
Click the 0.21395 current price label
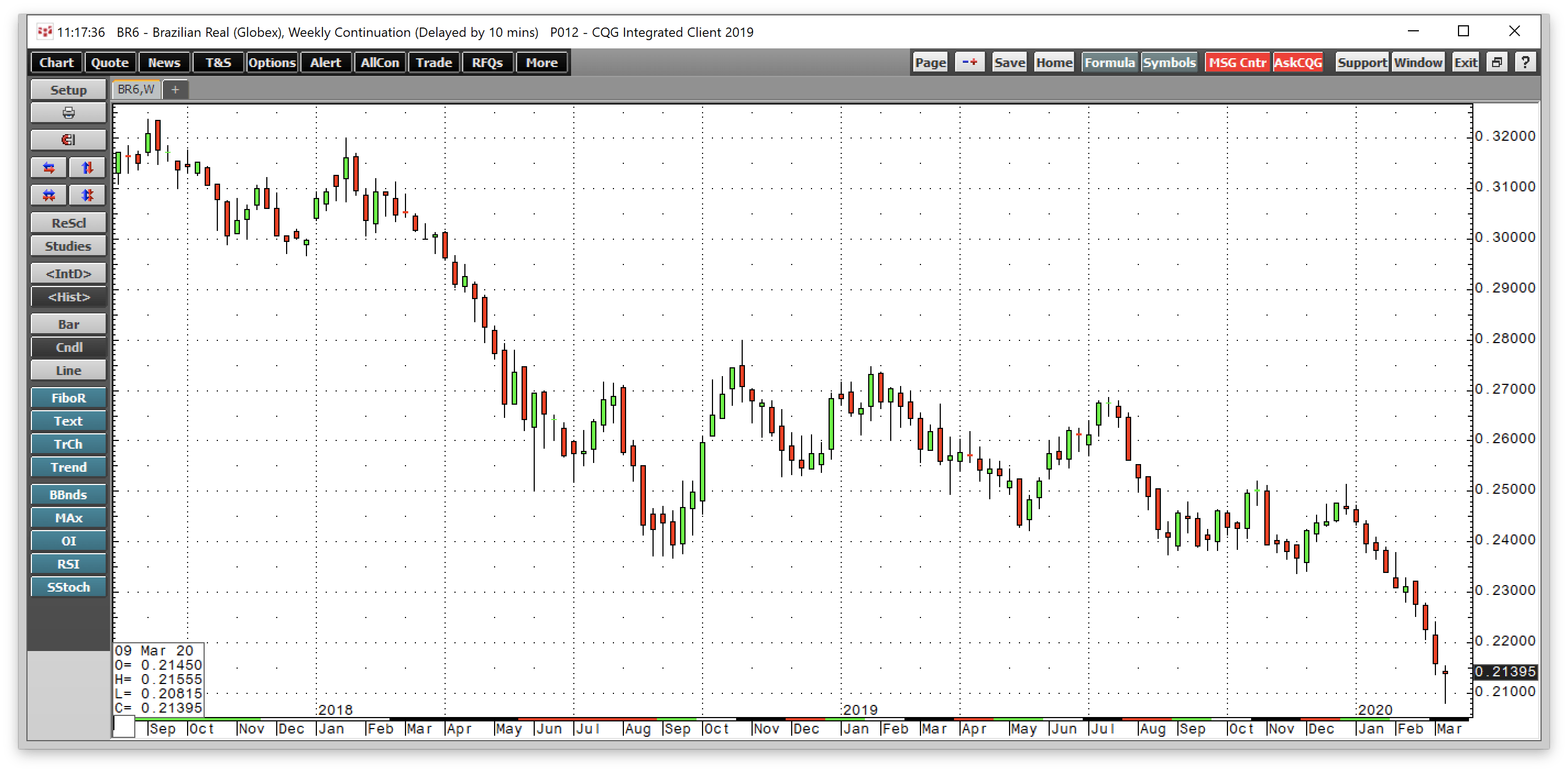(x=1505, y=671)
